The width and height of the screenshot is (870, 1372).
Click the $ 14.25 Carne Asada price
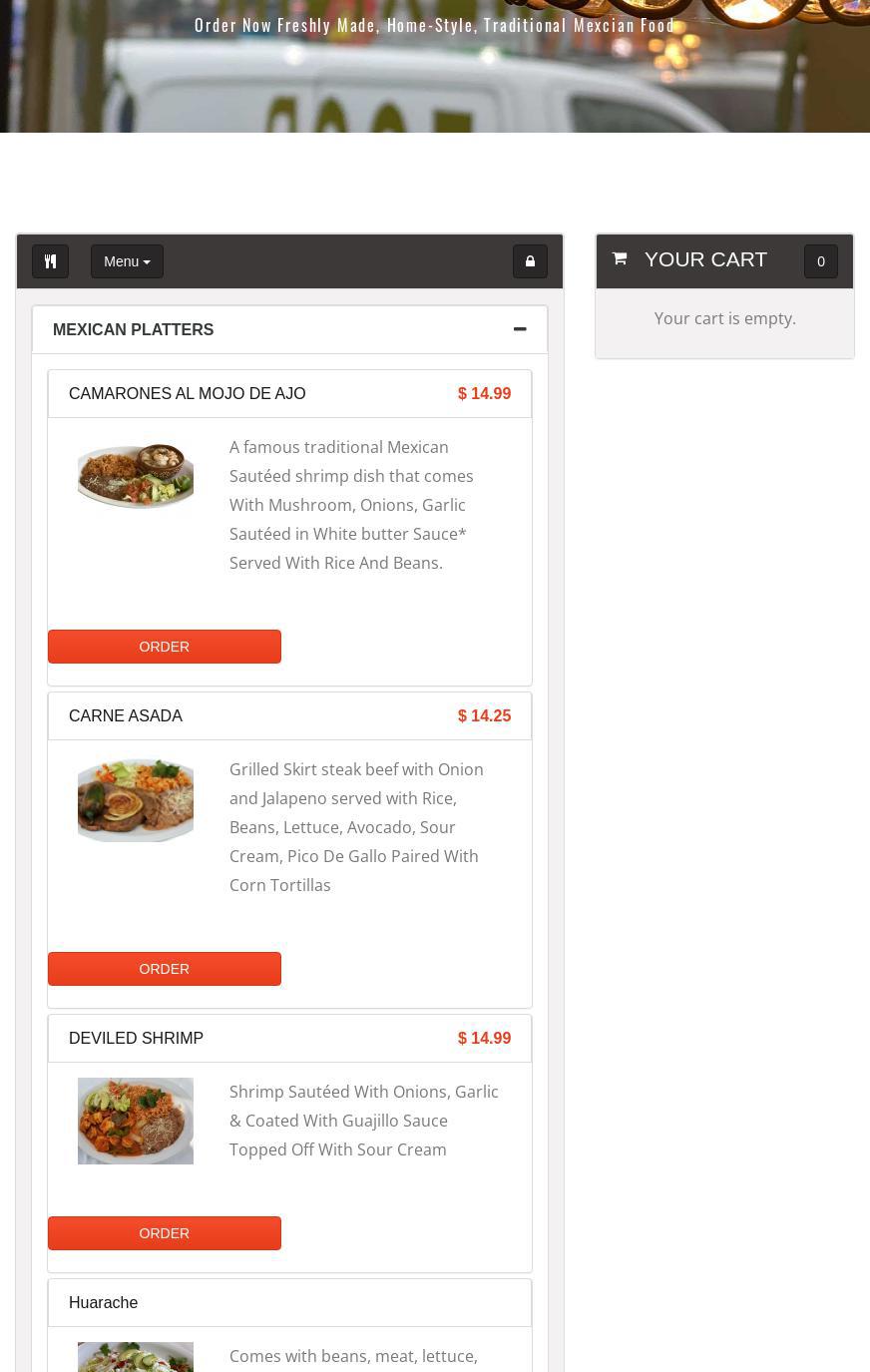tap(484, 716)
